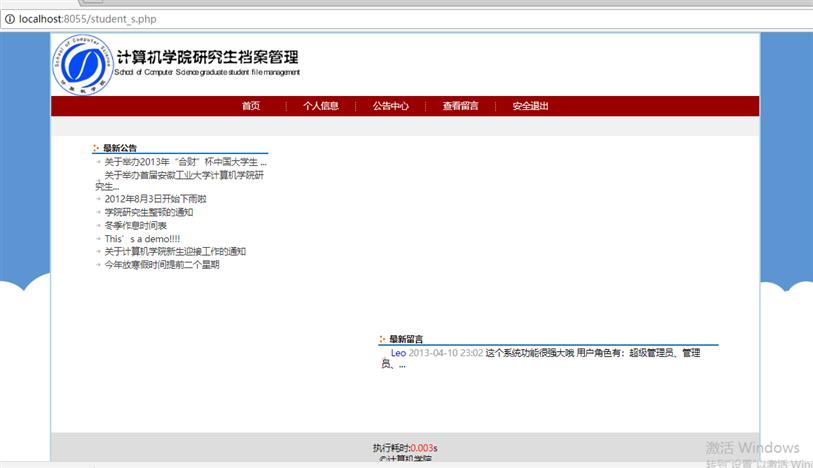Click the orange icon beside 最新留言 heading
Viewport: 813px width, 468px height.
tap(382, 339)
